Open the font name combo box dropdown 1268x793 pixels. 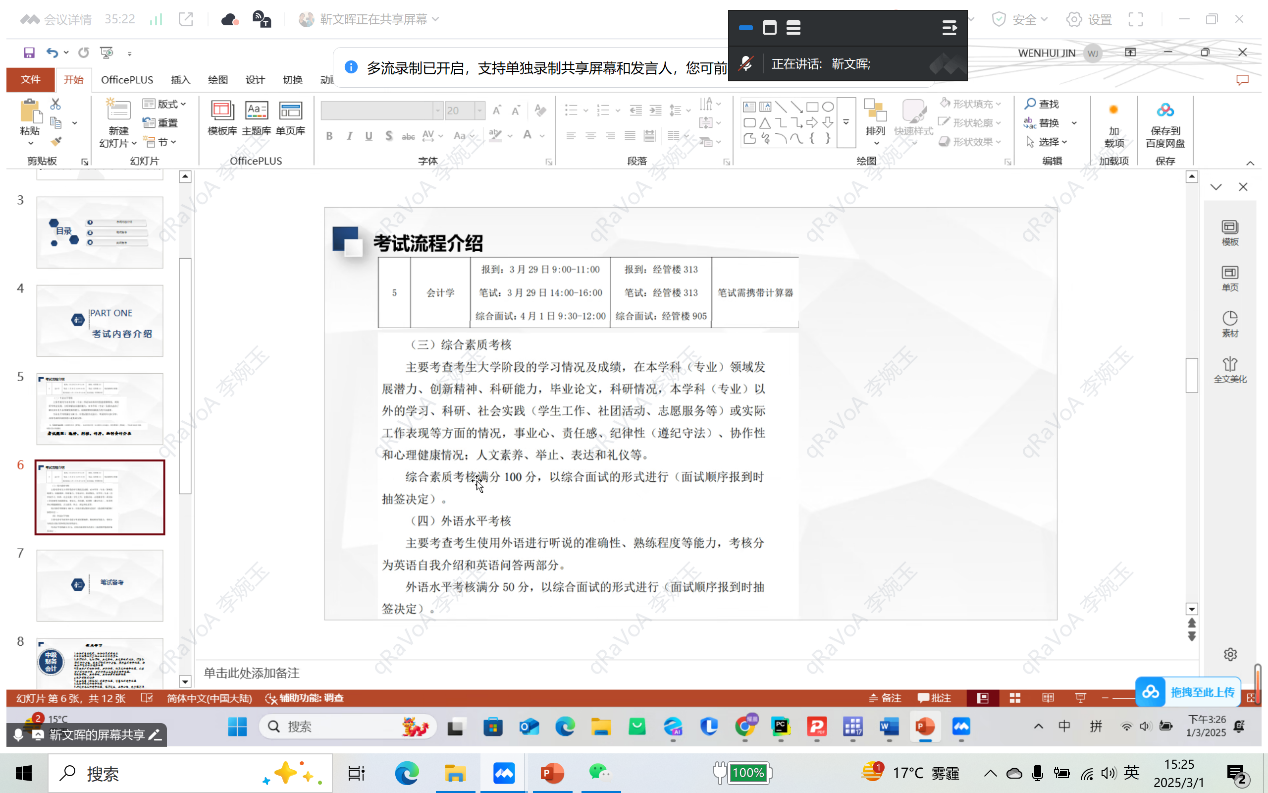[x=437, y=111]
